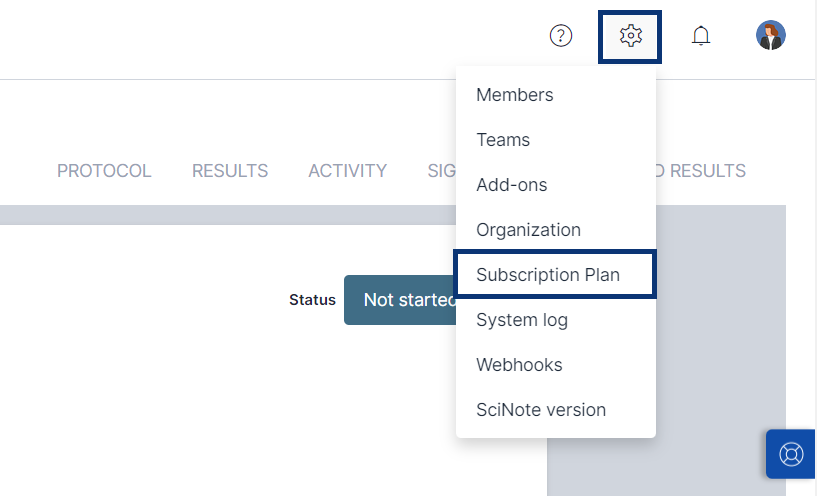817x496 pixels.
Task: Open the help question mark icon
Action: point(561,36)
